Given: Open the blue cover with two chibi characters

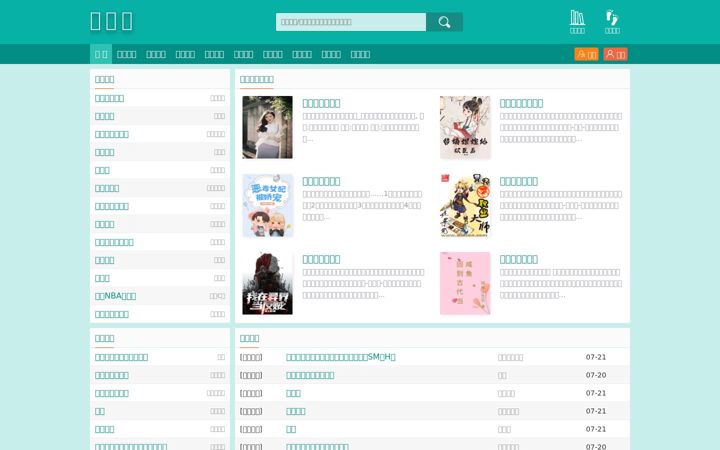Looking at the screenshot, I should click(267, 205).
